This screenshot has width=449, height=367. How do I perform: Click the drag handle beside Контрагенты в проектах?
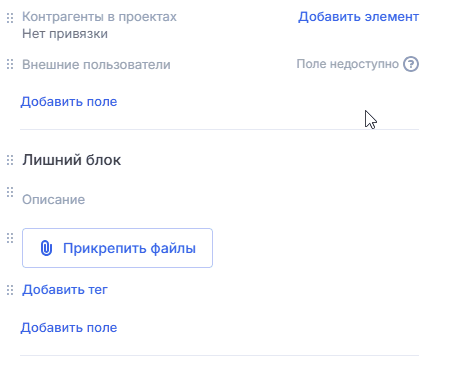click(10, 18)
